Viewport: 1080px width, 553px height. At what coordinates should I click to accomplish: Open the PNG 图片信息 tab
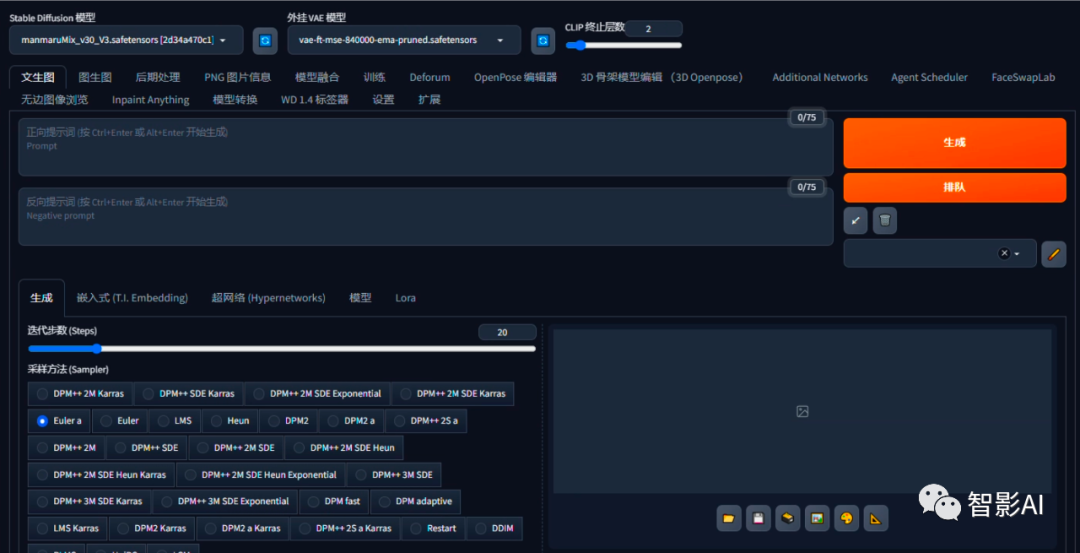238,78
